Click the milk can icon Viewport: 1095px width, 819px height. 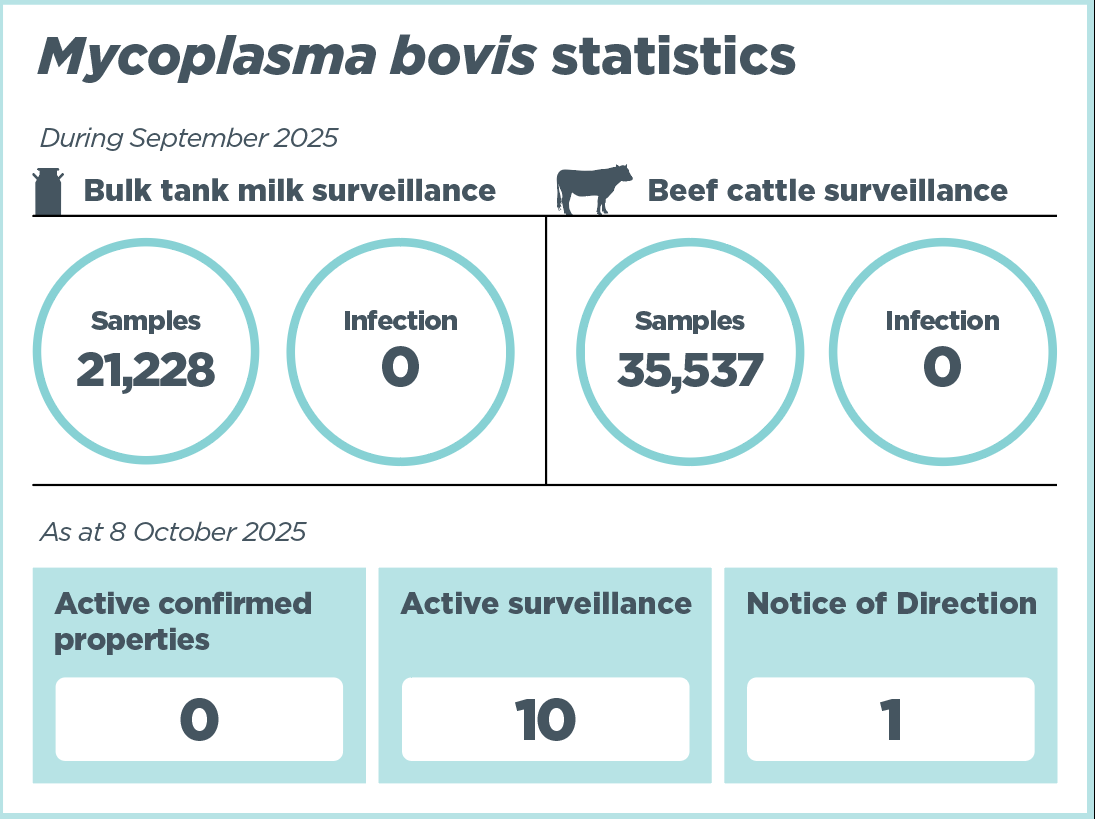coord(49,191)
